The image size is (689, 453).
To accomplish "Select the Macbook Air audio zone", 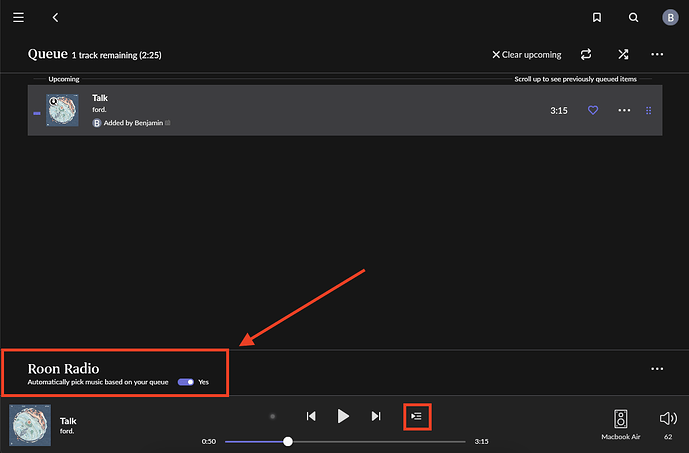I will click(x=620, y=424).
